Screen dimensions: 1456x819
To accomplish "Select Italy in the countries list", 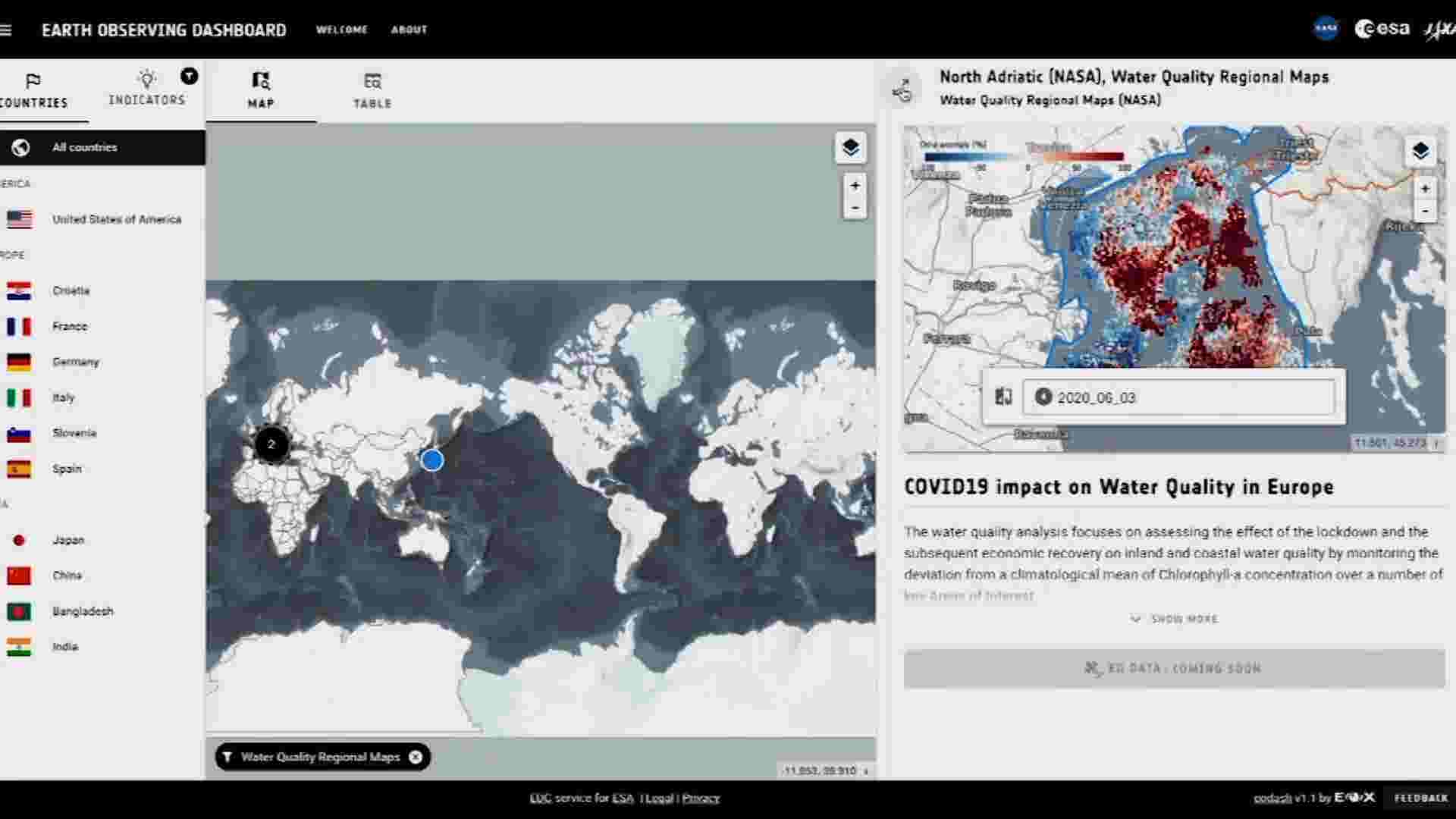I will pos(63,397).
